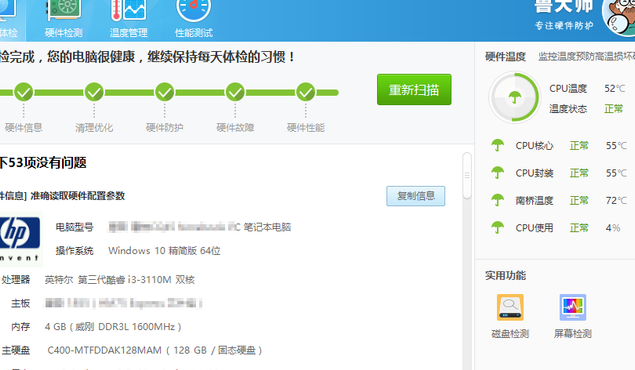
Task: Click the 清理优化 step checkmark
Action: 94,92
